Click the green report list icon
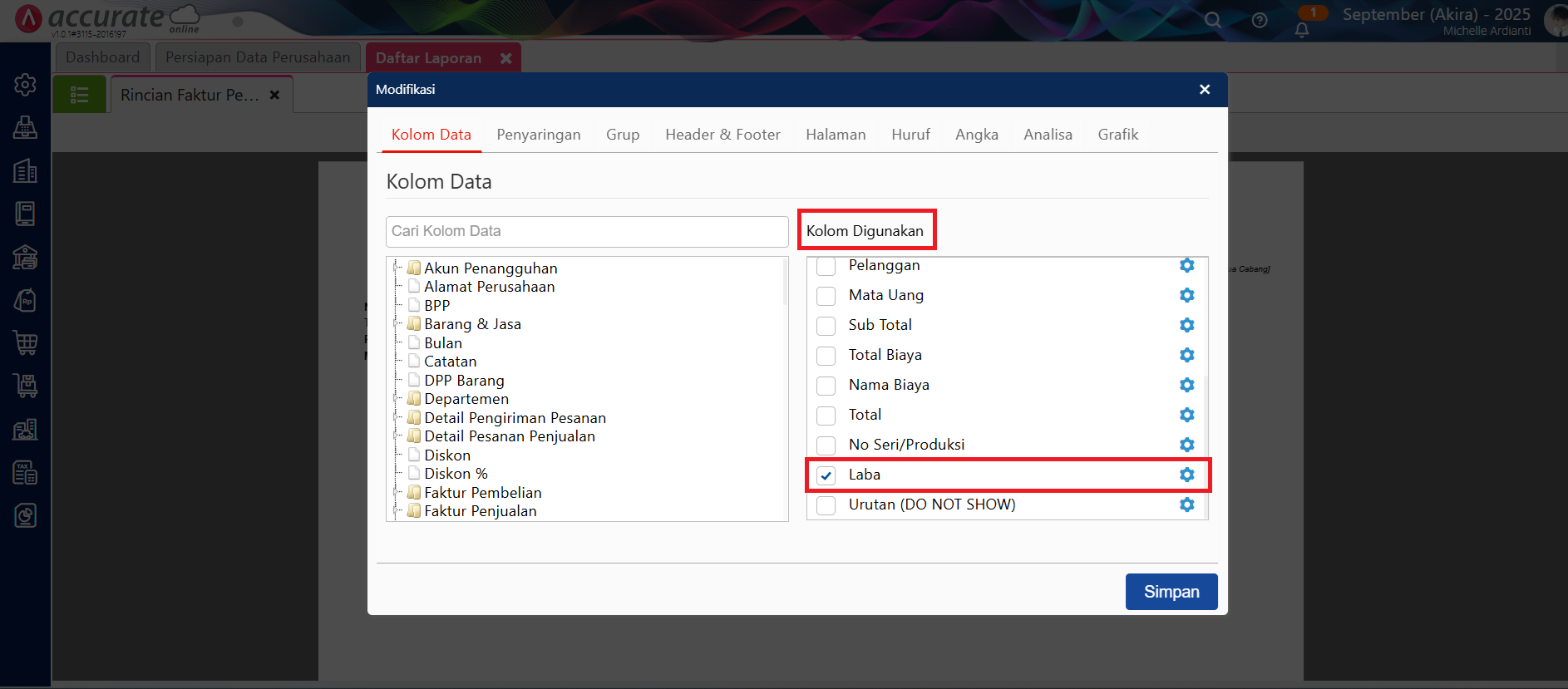Viewport: 1568px width, 689px height. tap(80, 95)
